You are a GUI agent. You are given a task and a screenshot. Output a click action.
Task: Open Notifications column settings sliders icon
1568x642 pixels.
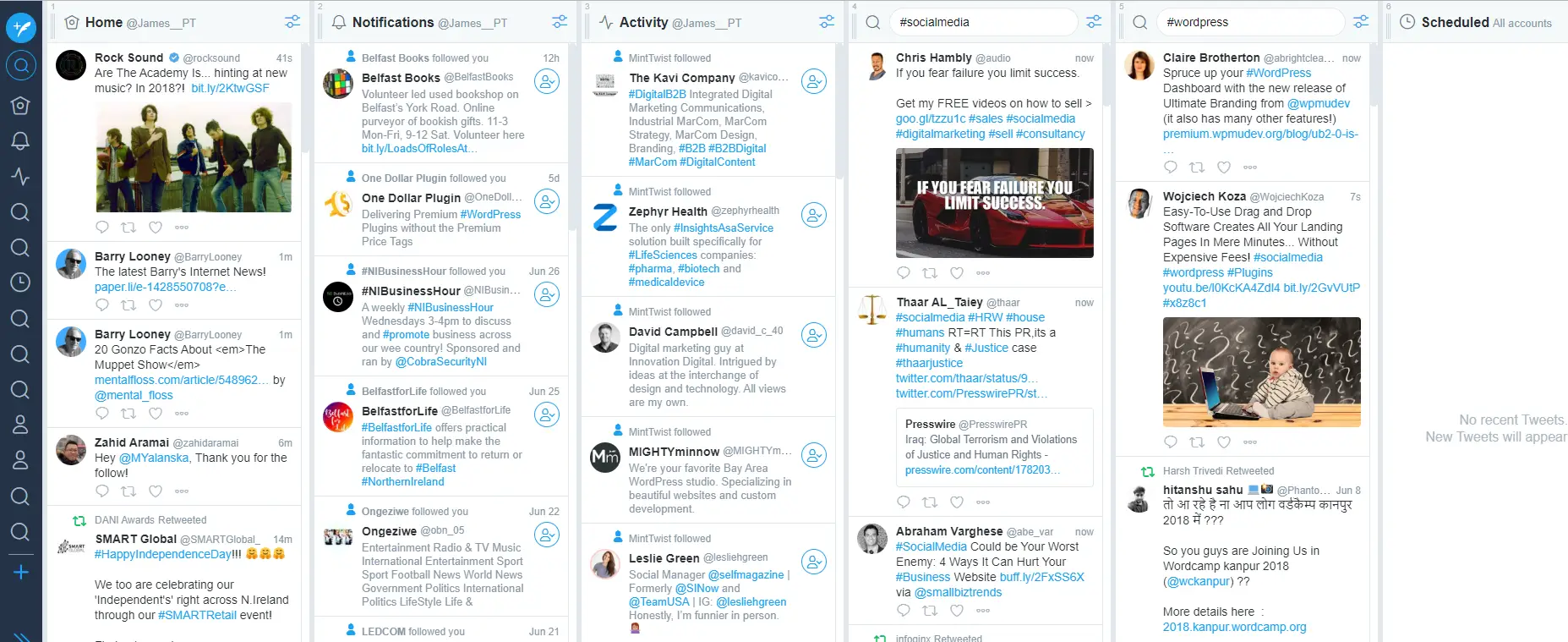pyautogui.click(x=560, y=22)
